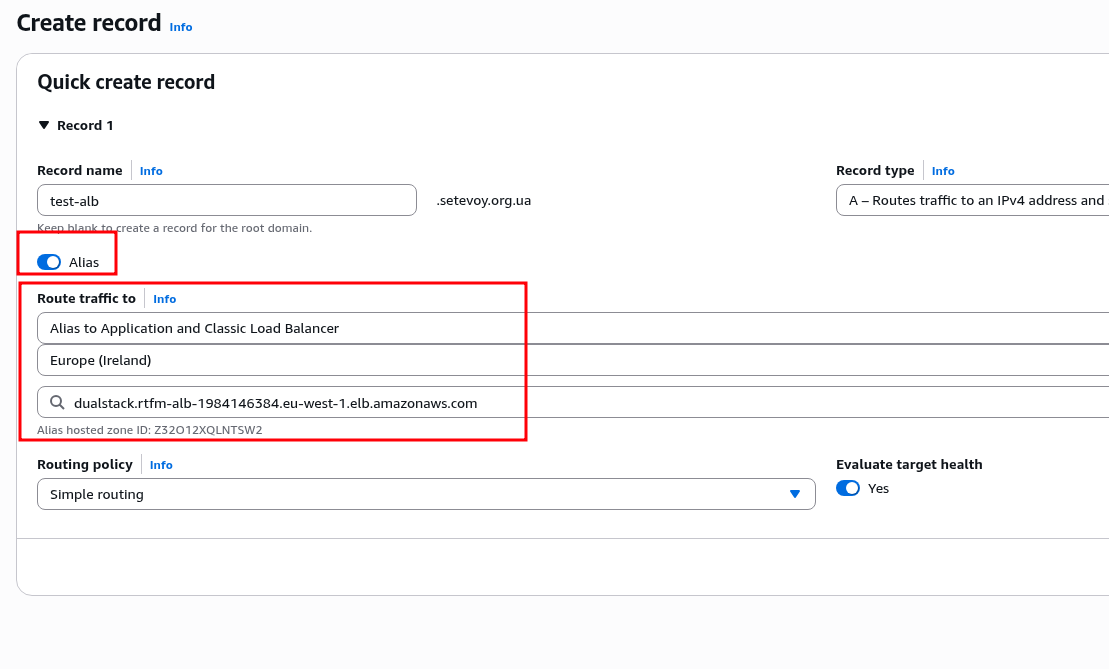Open the Simple routing policy dropdown
The width and height of the screenshot is (1109, 669).
pos(426,494)
